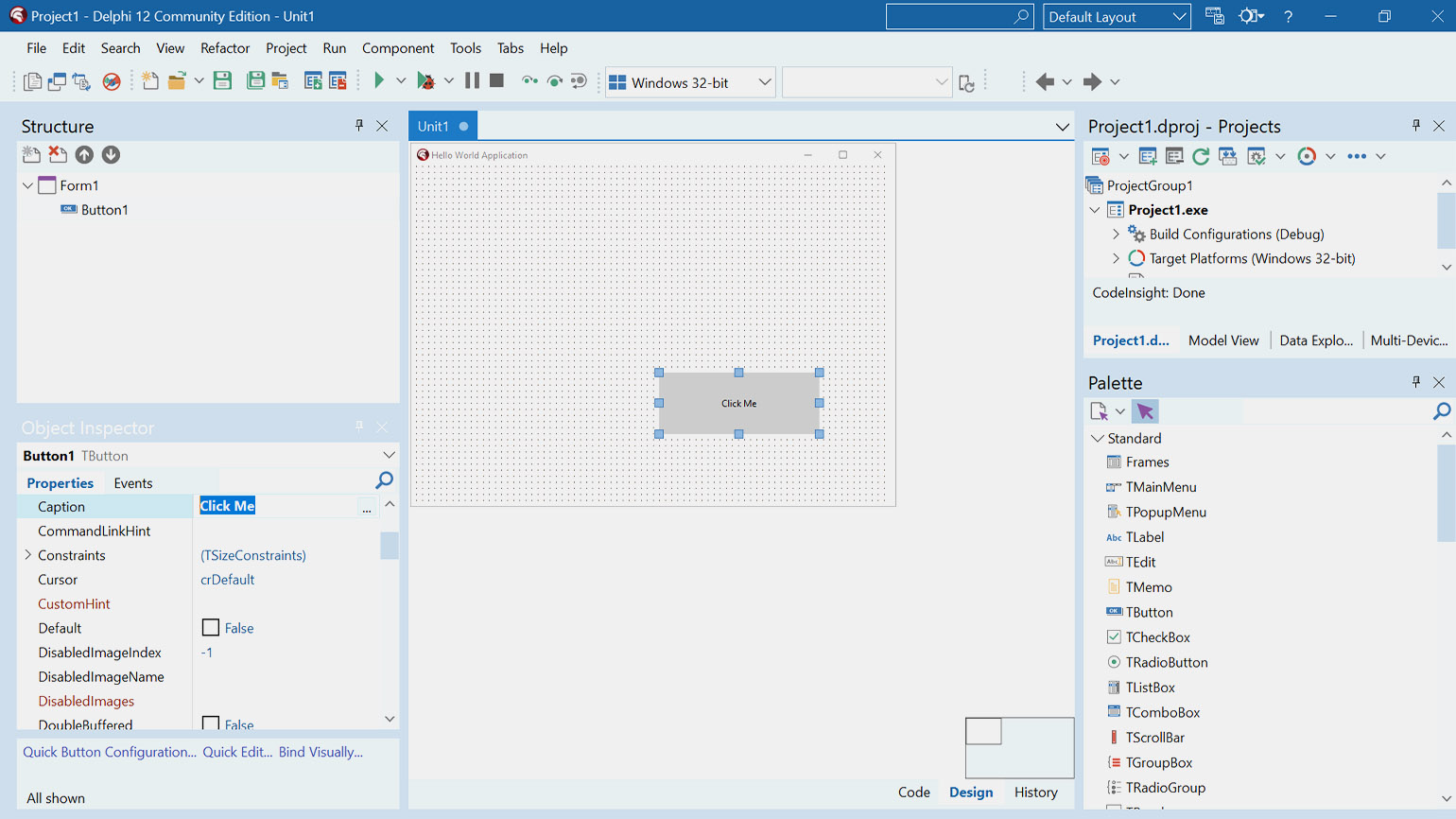The width and height of the screenshot is (1456, 819).
Task: Click the Quick Edit link
Action: point(237,753)
